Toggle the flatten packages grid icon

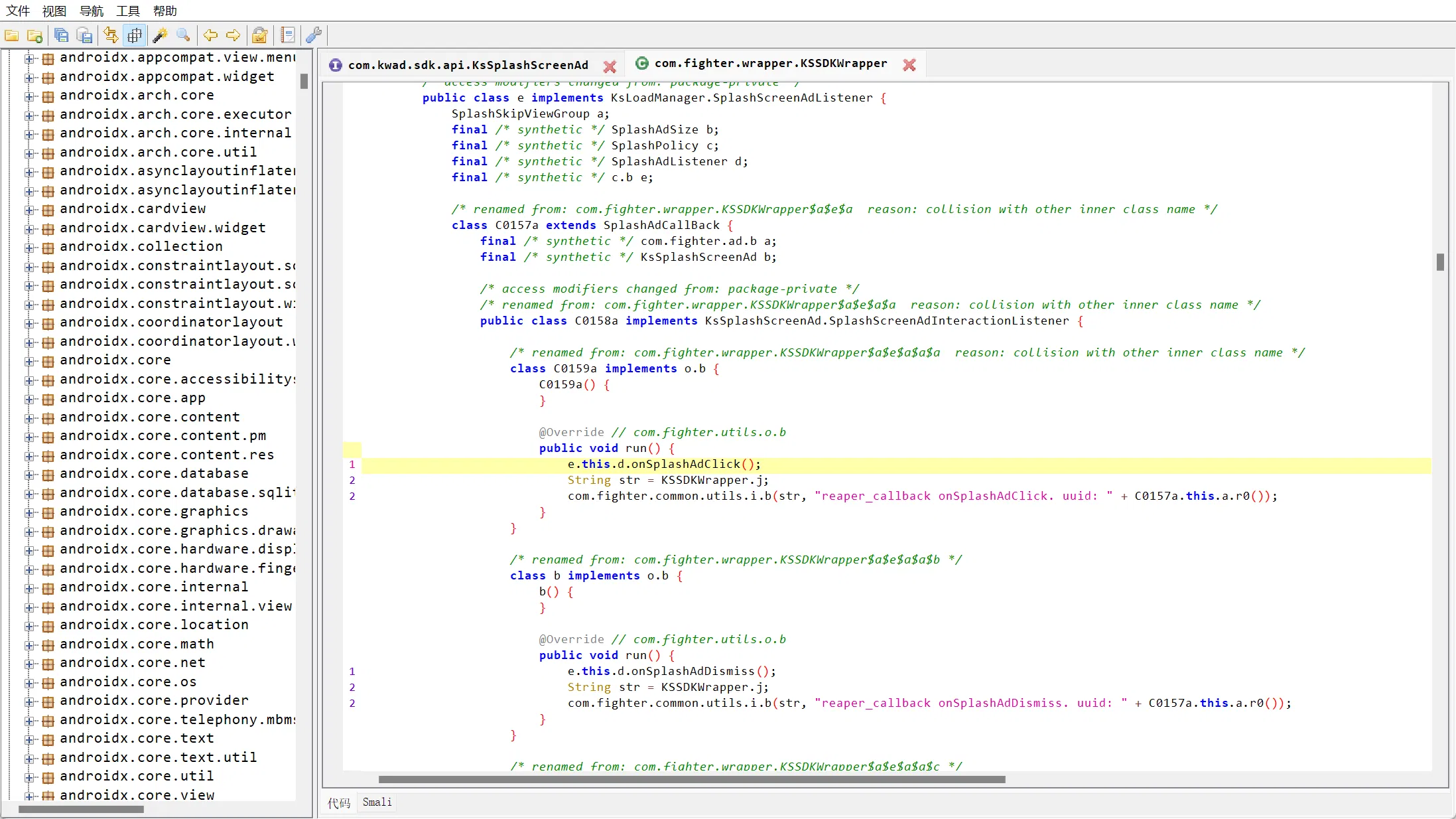tap(135, 35)
